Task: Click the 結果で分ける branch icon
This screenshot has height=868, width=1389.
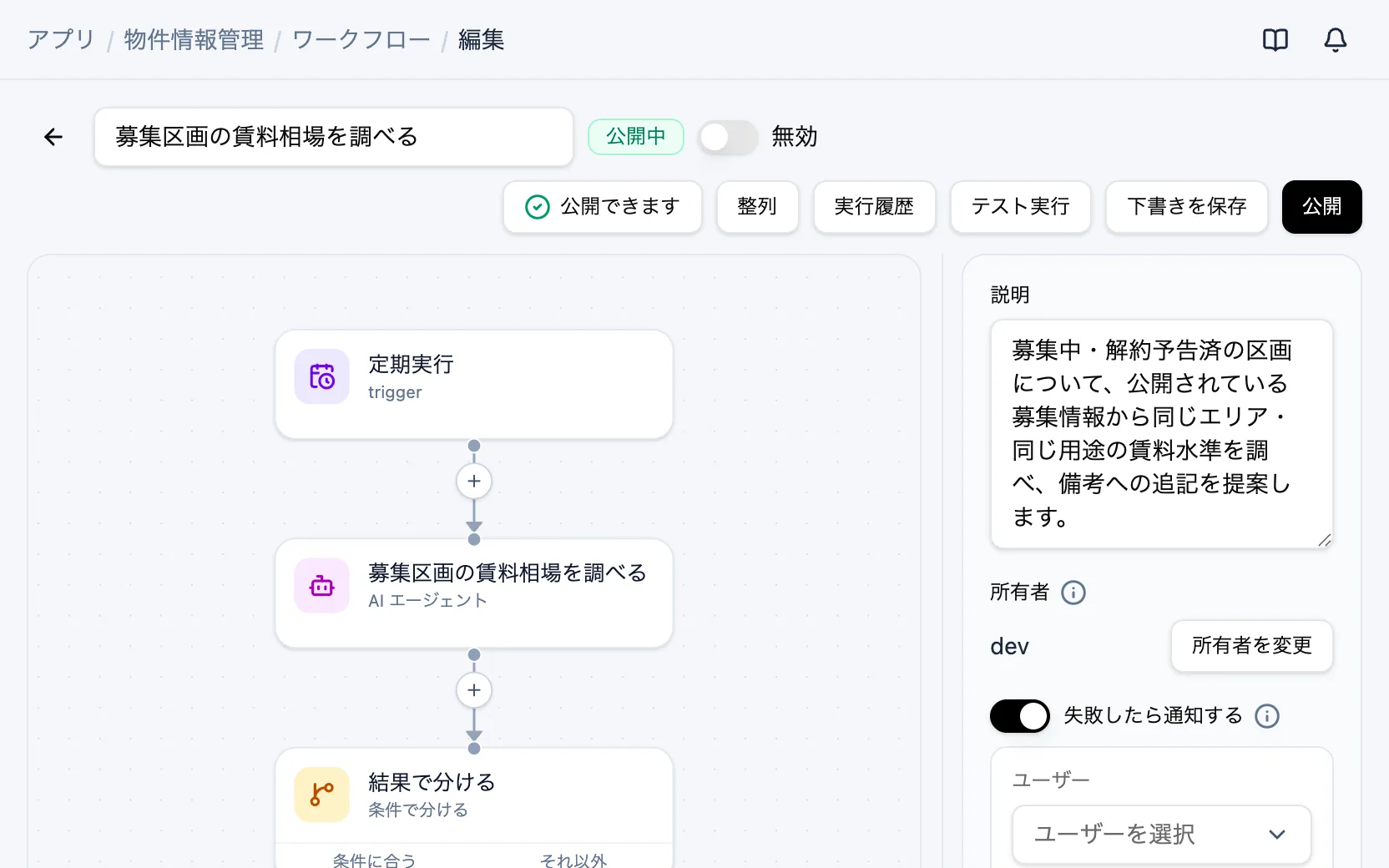Action: pyautogui.click(x=322, y=795)
